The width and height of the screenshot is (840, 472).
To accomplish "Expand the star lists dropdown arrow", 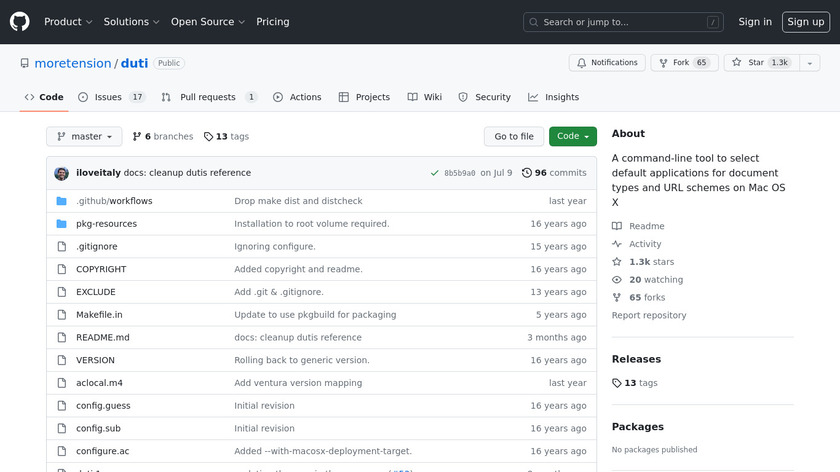I will tap(810, 63).
